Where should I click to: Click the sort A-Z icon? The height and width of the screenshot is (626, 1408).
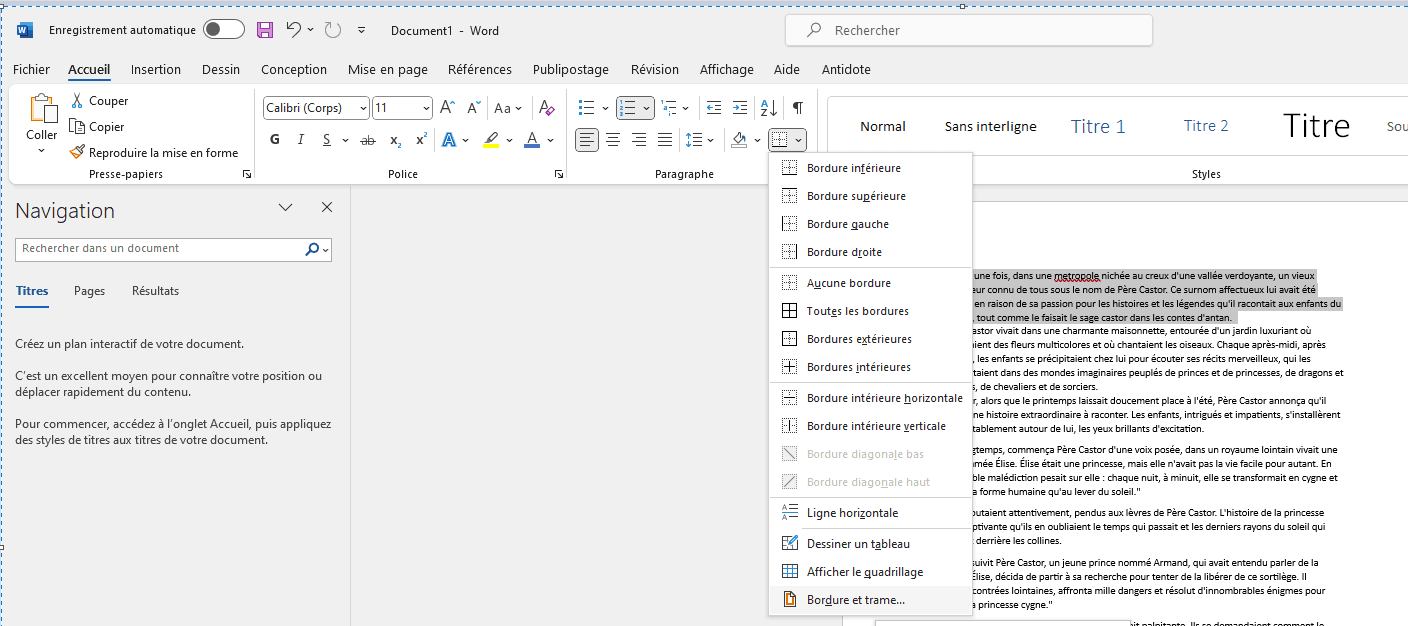[768, 108]
